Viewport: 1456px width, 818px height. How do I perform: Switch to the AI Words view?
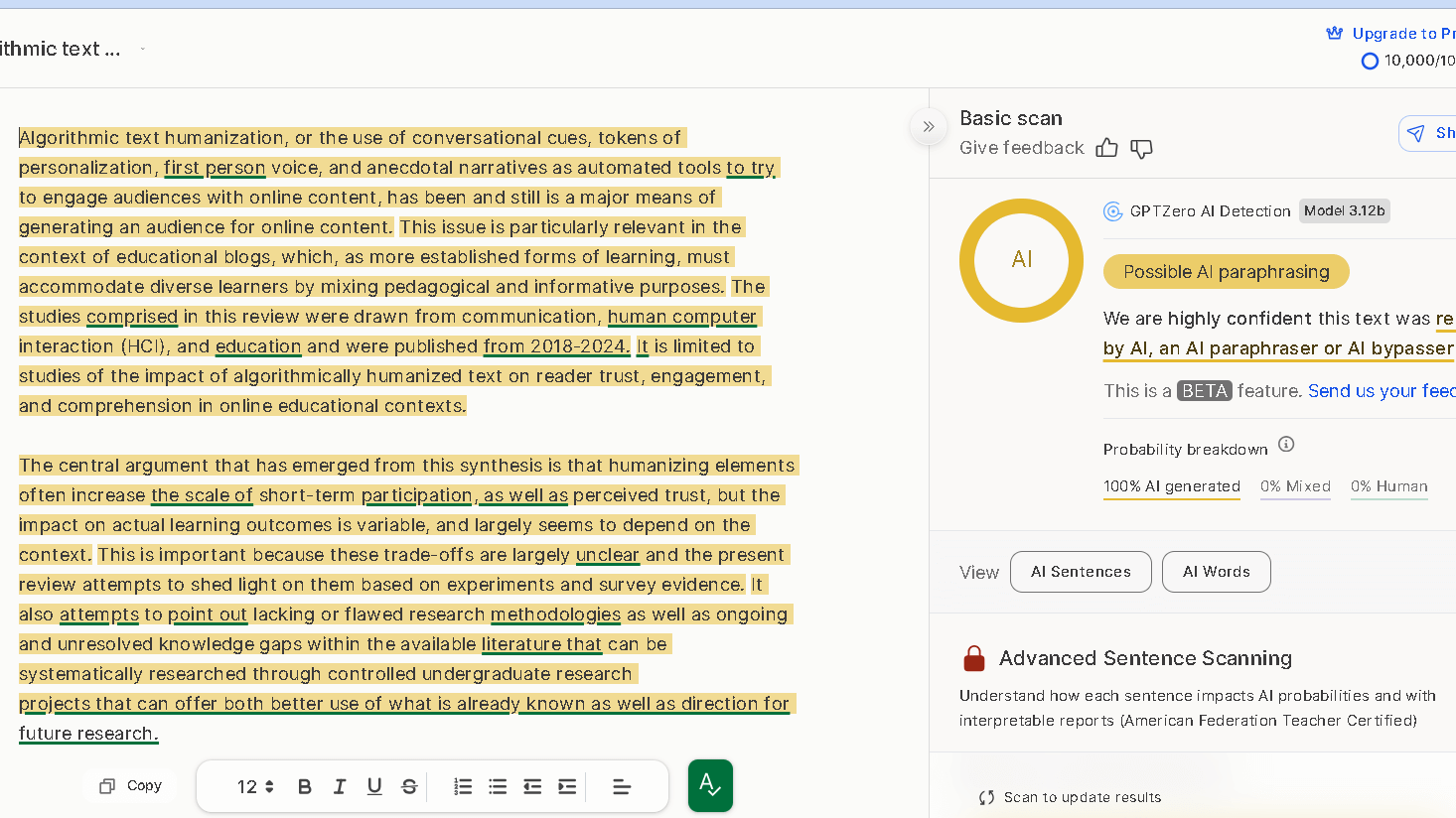pyautogui.click(x=1216, y=571)
